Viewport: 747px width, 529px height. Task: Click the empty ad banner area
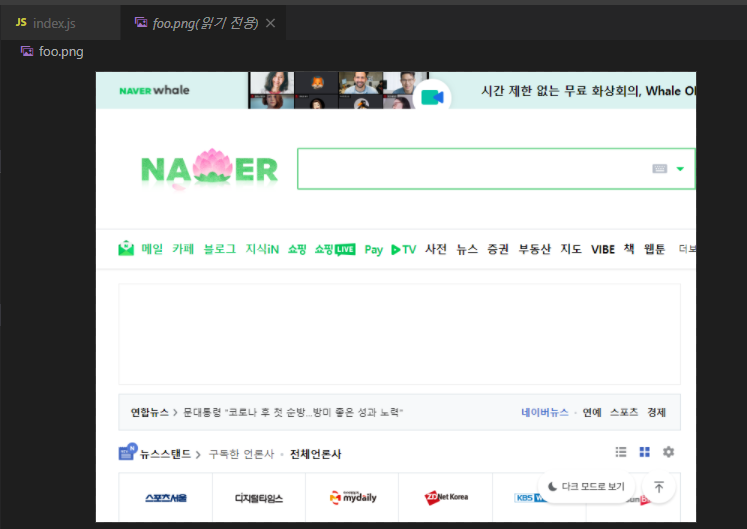click(399, 334)
